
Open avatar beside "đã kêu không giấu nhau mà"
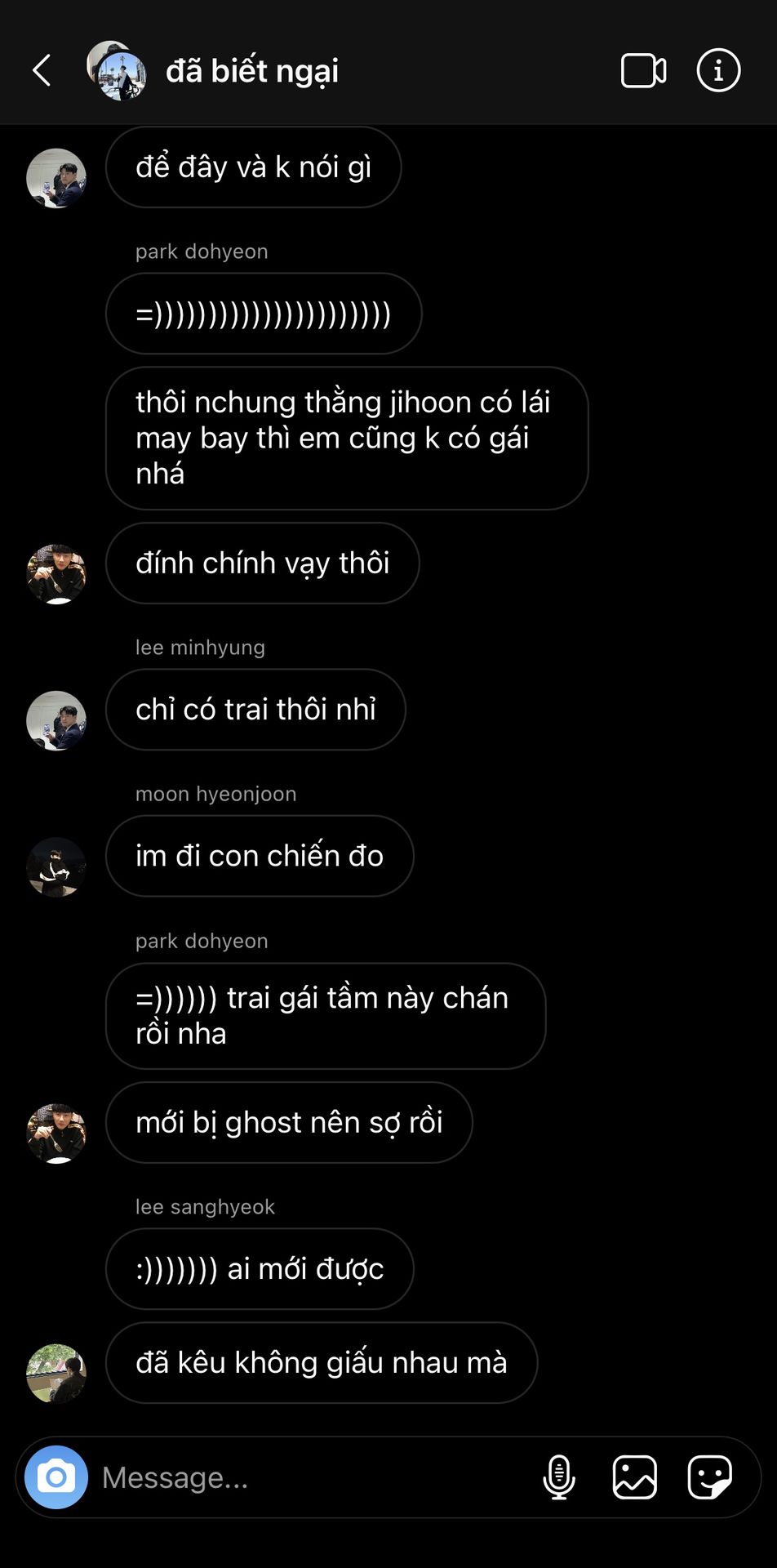point(56,1374)
